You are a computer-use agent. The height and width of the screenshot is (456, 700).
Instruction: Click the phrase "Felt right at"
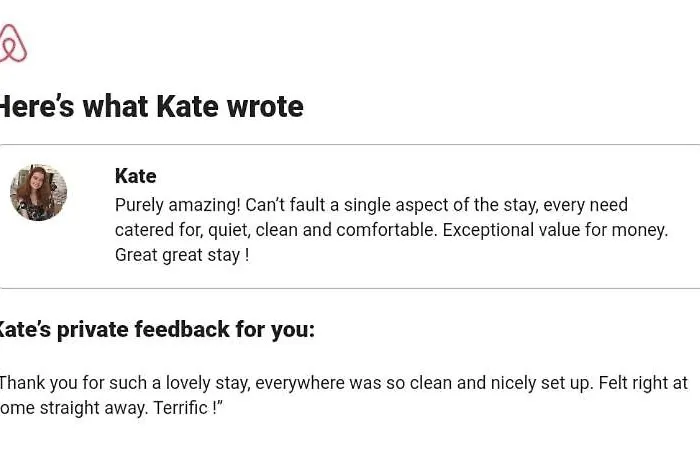tap(641, 382)
